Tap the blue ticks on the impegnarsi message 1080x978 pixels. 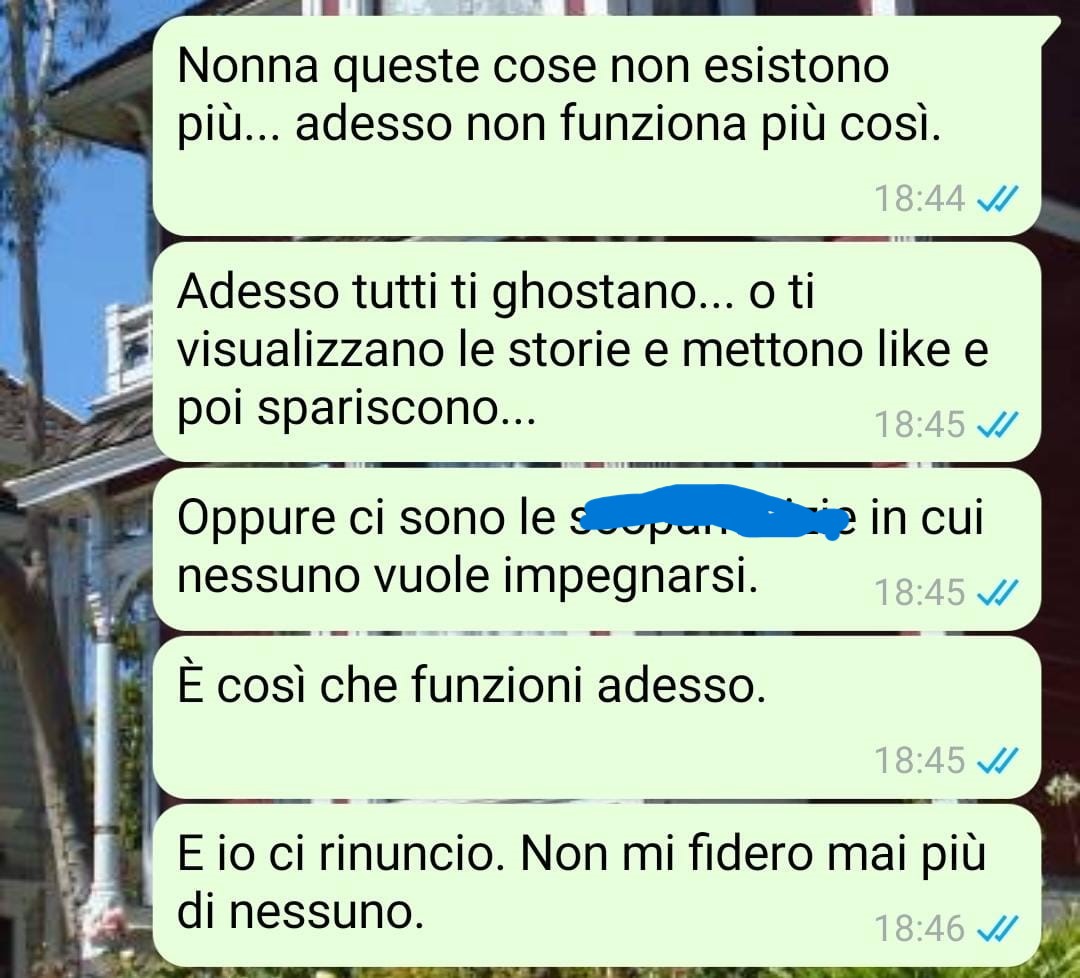pyautogui.click(x=997, y=592)
